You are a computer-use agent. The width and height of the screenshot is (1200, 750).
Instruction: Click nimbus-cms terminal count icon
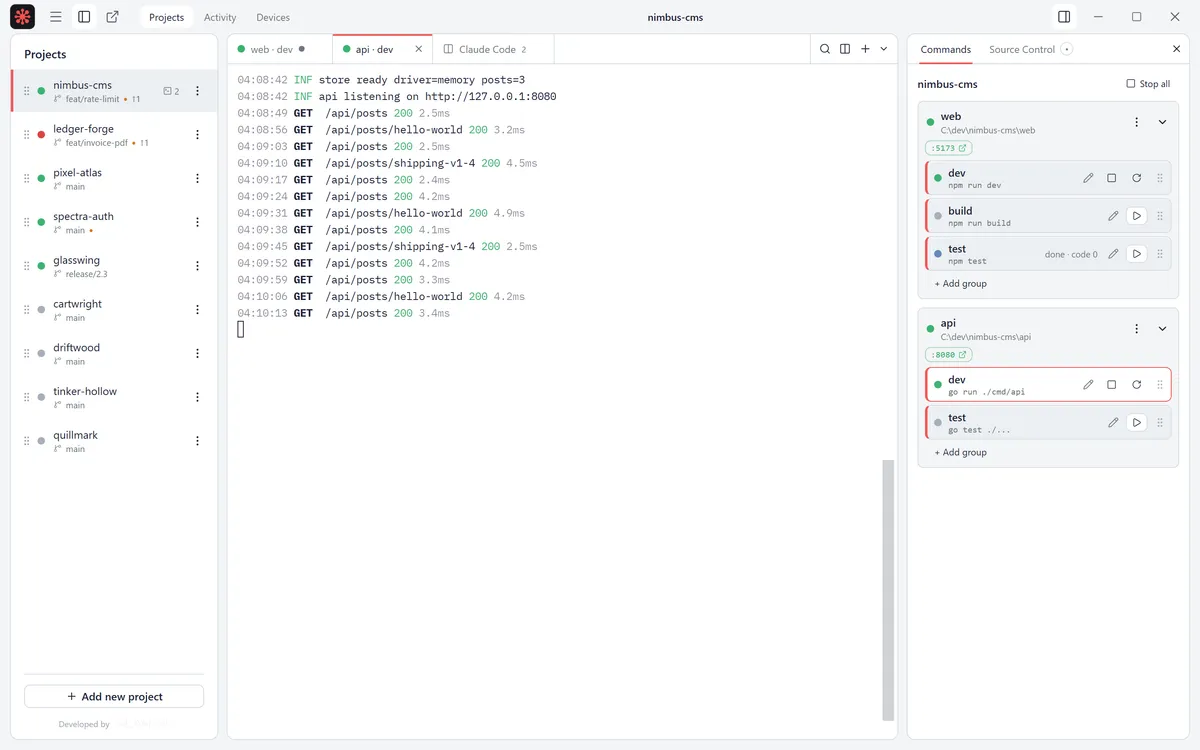(171, 91)
